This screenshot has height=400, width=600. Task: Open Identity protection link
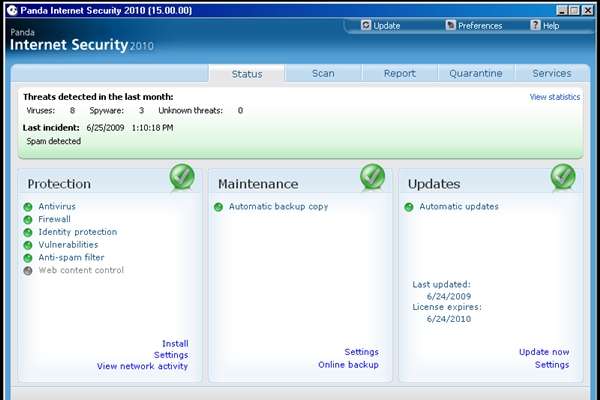point(78,232)
